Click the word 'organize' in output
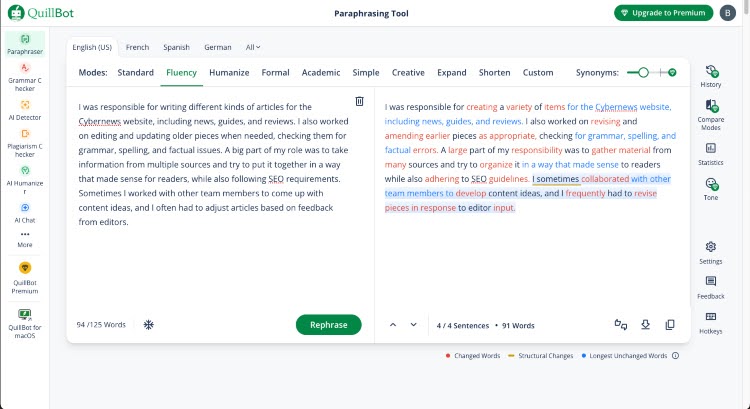Viewport: 750px width, 409px height. (x=496, y=165)
